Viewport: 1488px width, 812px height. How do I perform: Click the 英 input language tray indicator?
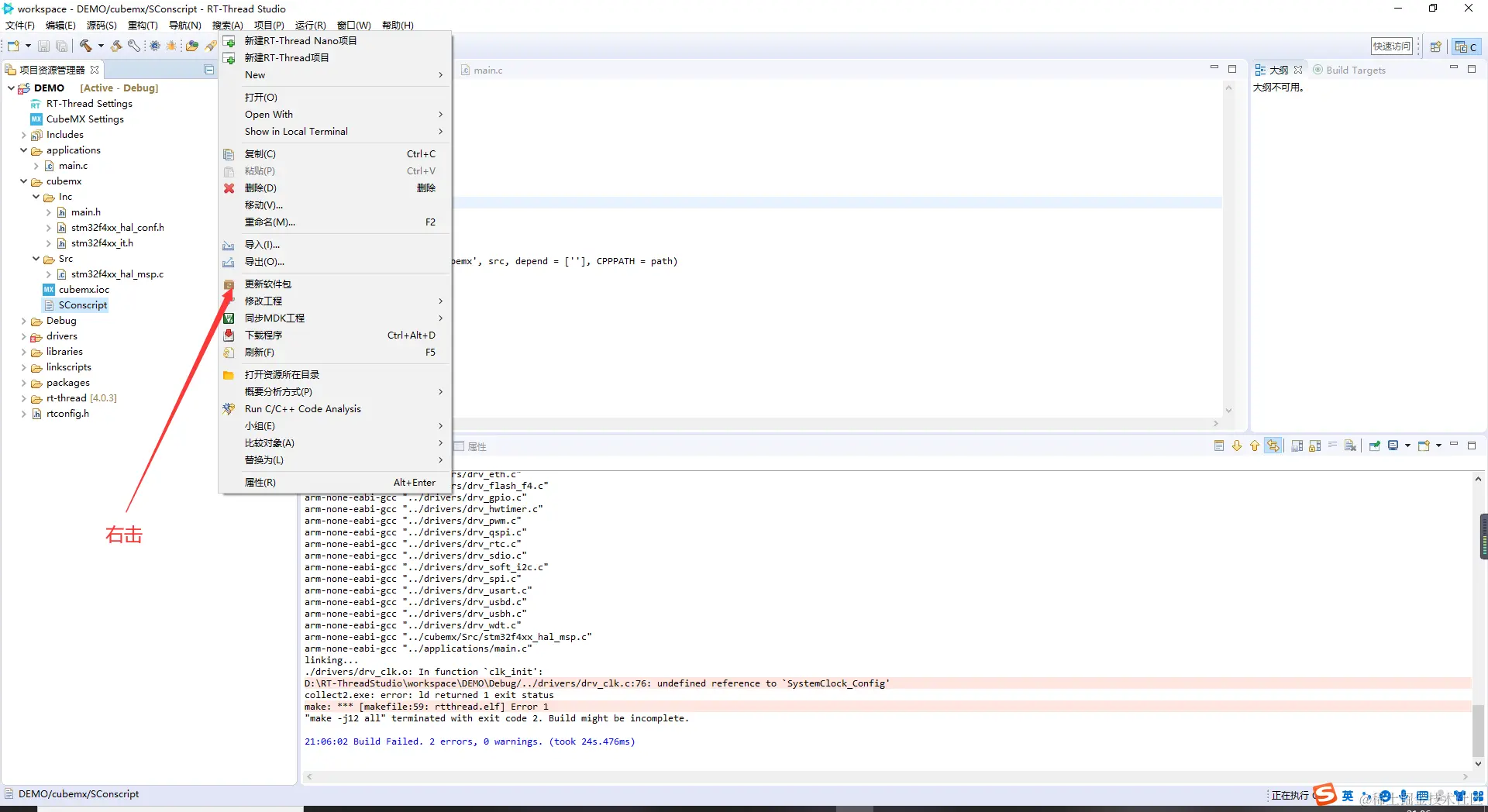pyautogui.click(x=1348, y=796)
